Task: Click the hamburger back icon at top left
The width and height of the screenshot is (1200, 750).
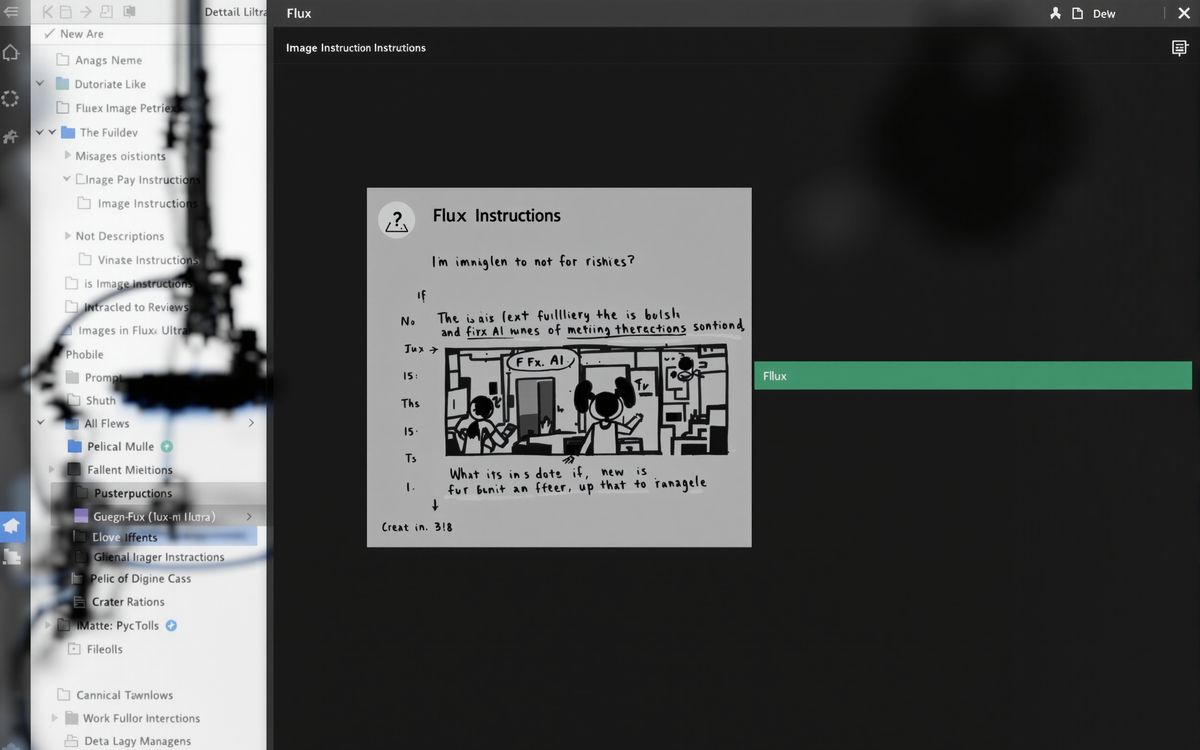Action: coord(11,12)
